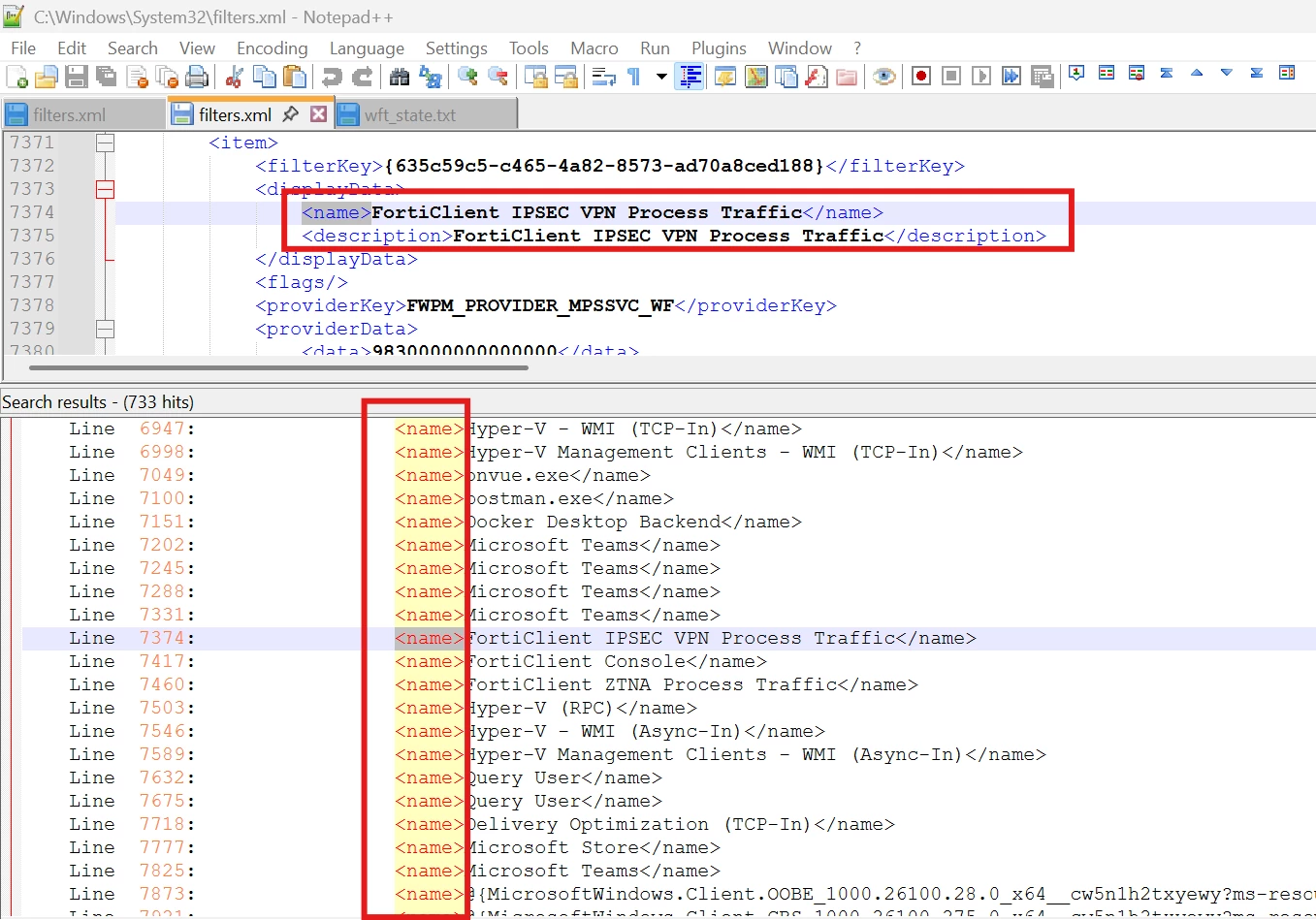1316x920 pixels.
Task: Start macro recording red dot
Action: pyautogui.click(x=921, y=77)
